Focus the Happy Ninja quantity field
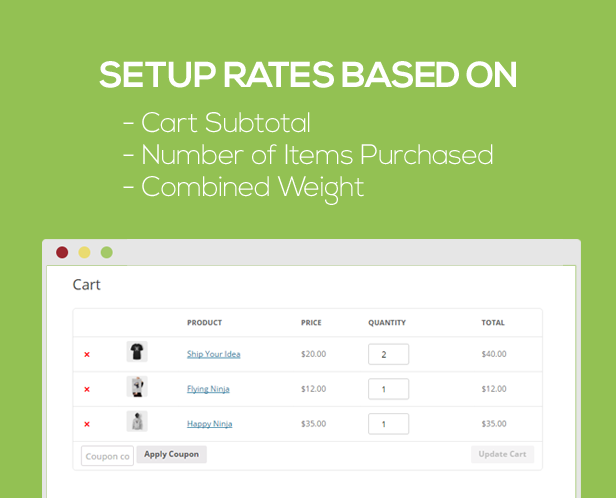Screen dimensions: 616x498 click(388, 424)
